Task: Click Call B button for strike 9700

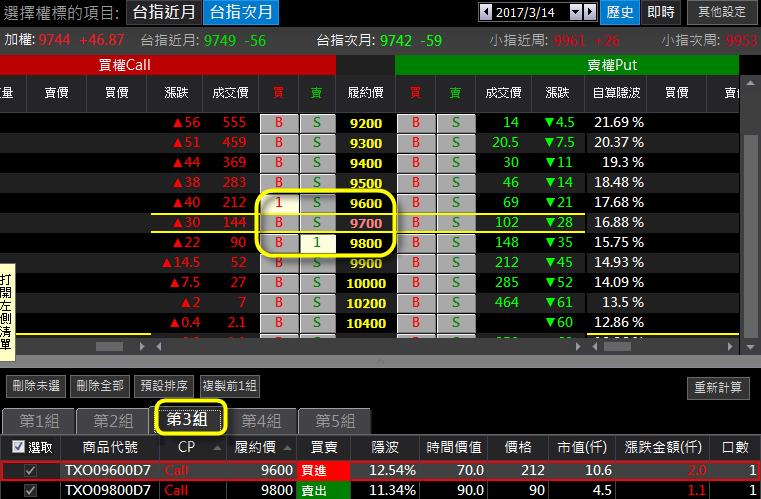Action: click(x=279, y=223)
